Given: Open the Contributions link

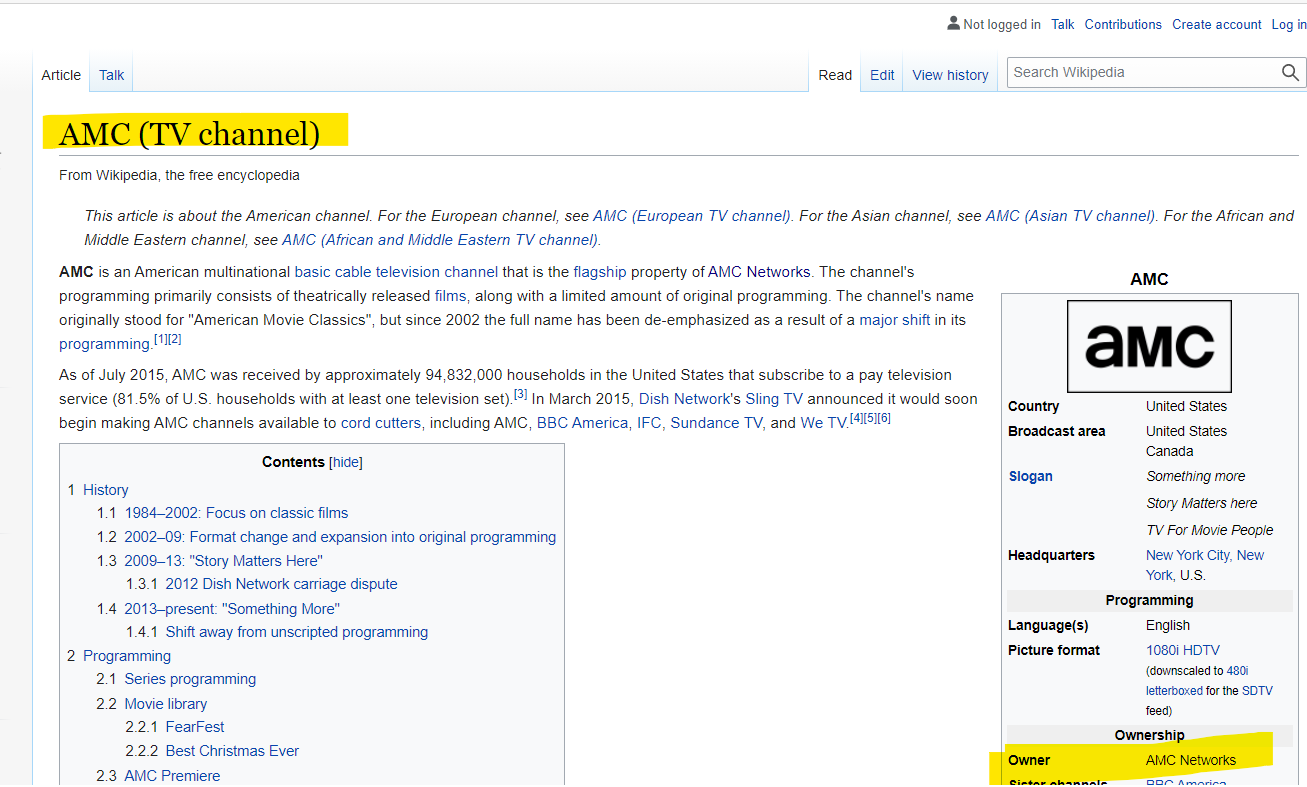Looking at the screenshot, I should (1123, 24).
